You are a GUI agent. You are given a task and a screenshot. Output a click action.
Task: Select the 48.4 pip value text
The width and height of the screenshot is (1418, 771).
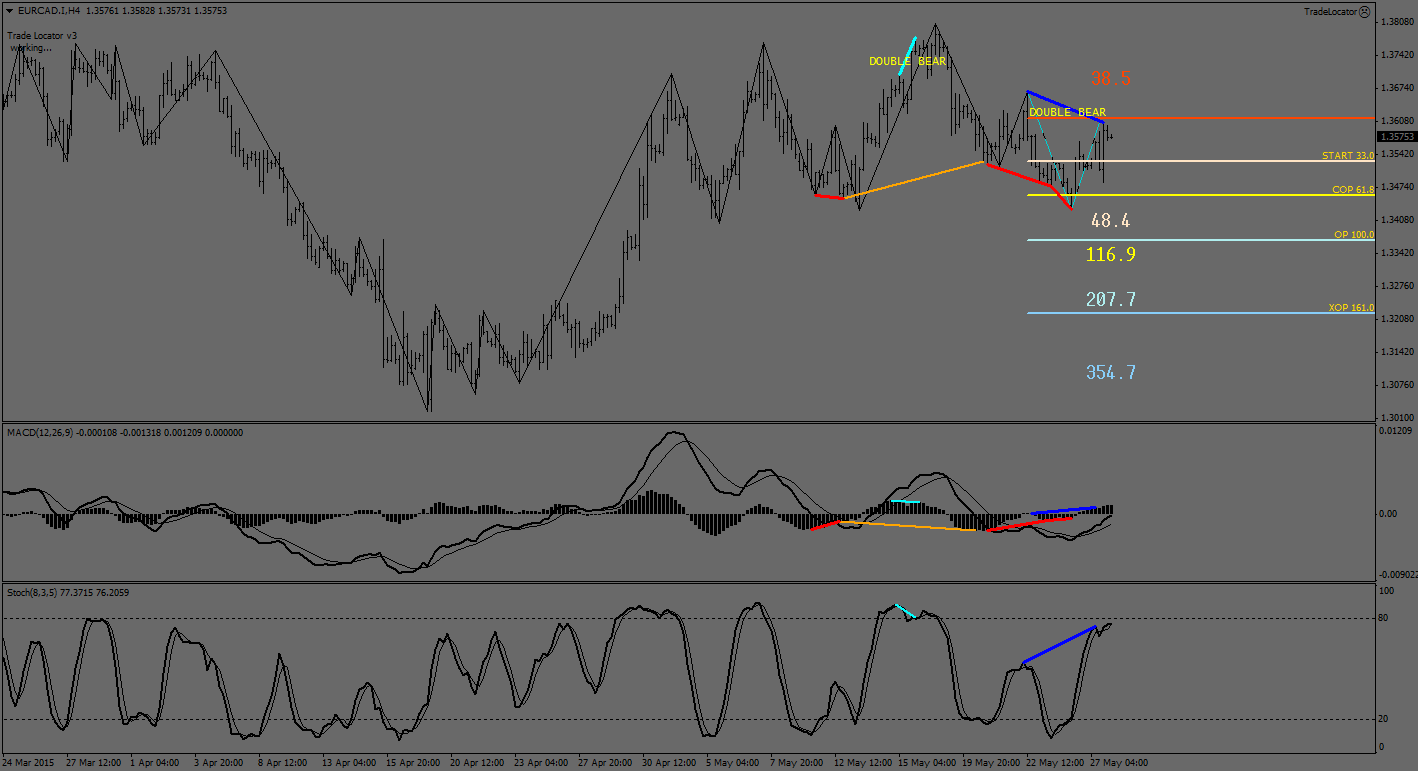tap(1110, 221)
